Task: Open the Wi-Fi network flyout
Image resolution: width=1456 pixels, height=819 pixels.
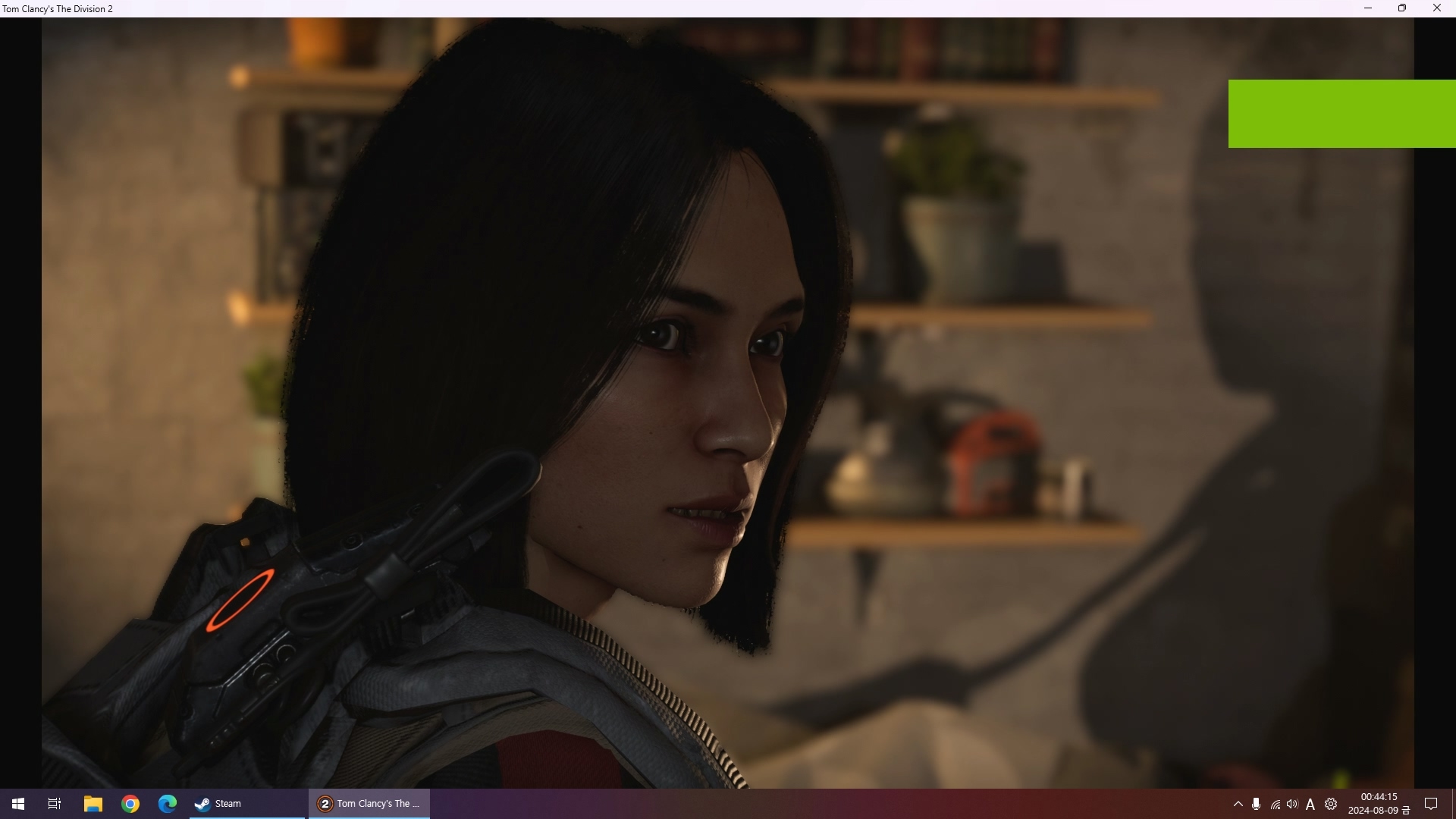Action: [x=1276, y=804]
